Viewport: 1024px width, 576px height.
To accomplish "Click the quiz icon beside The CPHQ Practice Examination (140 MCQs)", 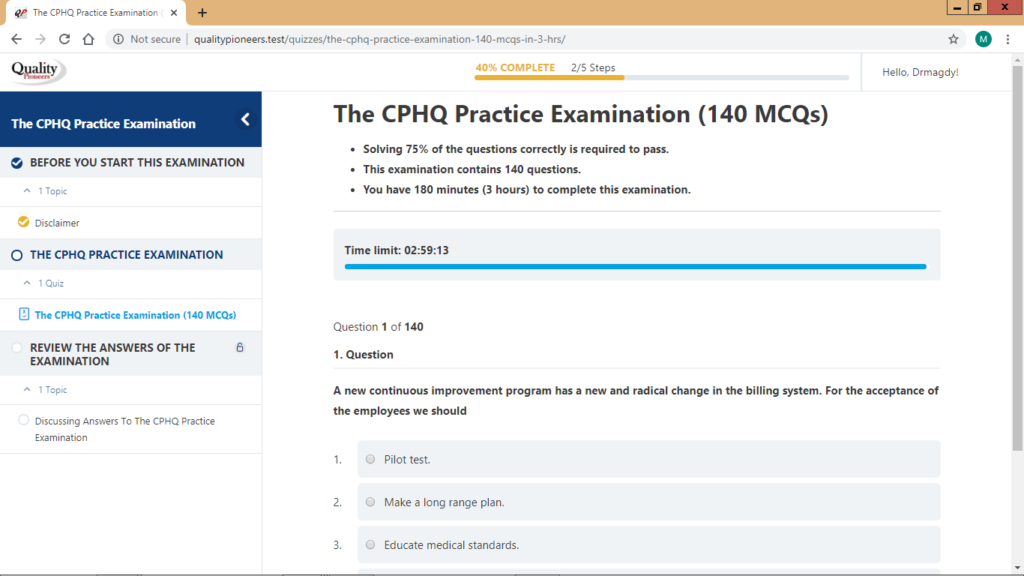I will pos(22,314).
